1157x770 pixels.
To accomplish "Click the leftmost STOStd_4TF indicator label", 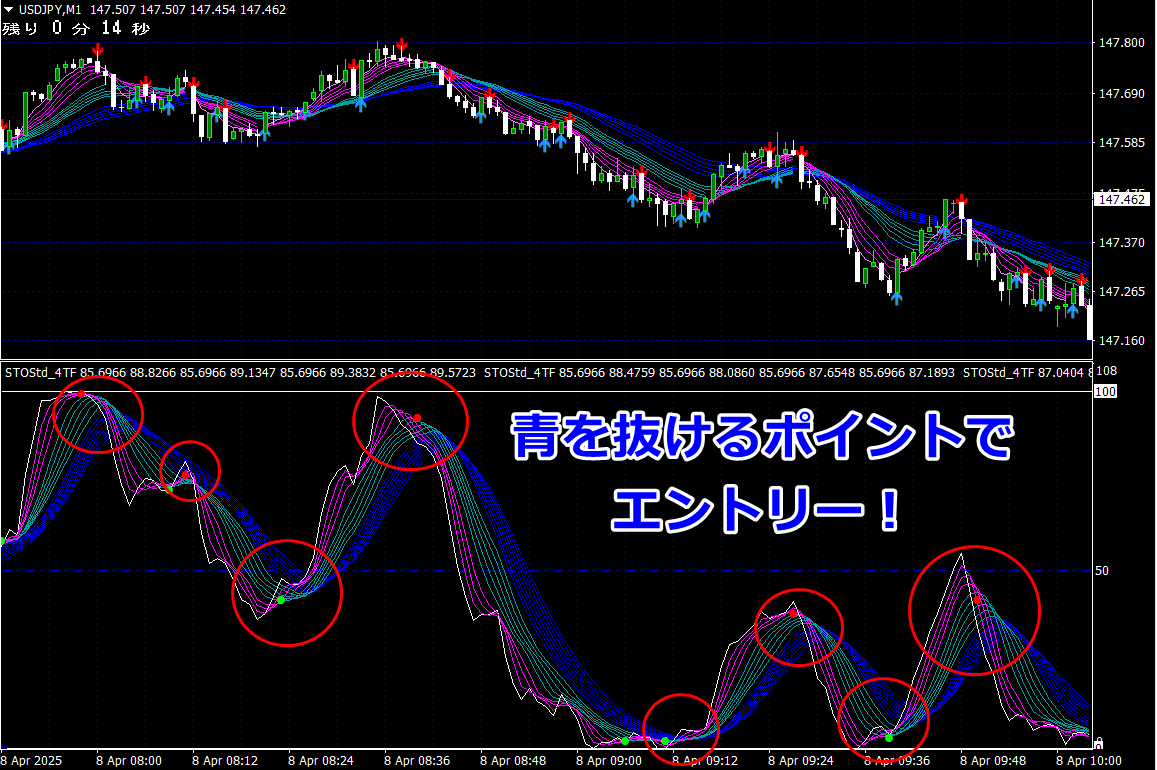I will pyautogui.click(x=41, y=372).
